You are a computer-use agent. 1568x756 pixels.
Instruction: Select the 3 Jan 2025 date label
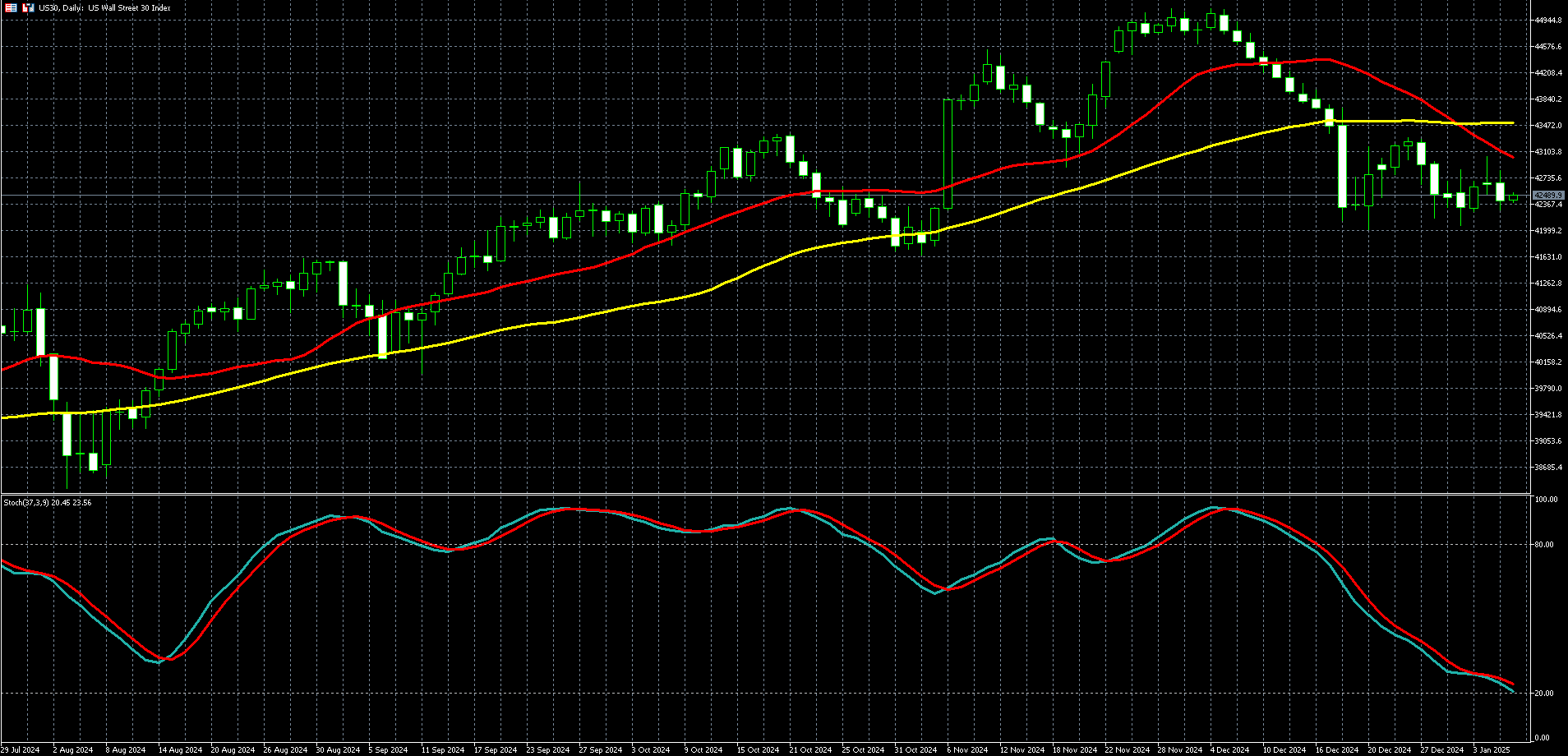coord(1492,749)
